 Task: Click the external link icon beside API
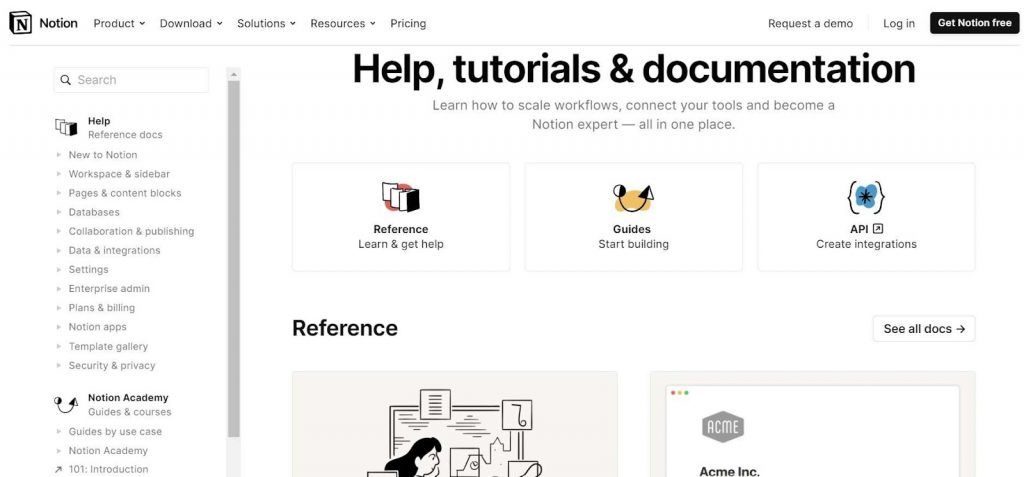click(x=878, y=229)
